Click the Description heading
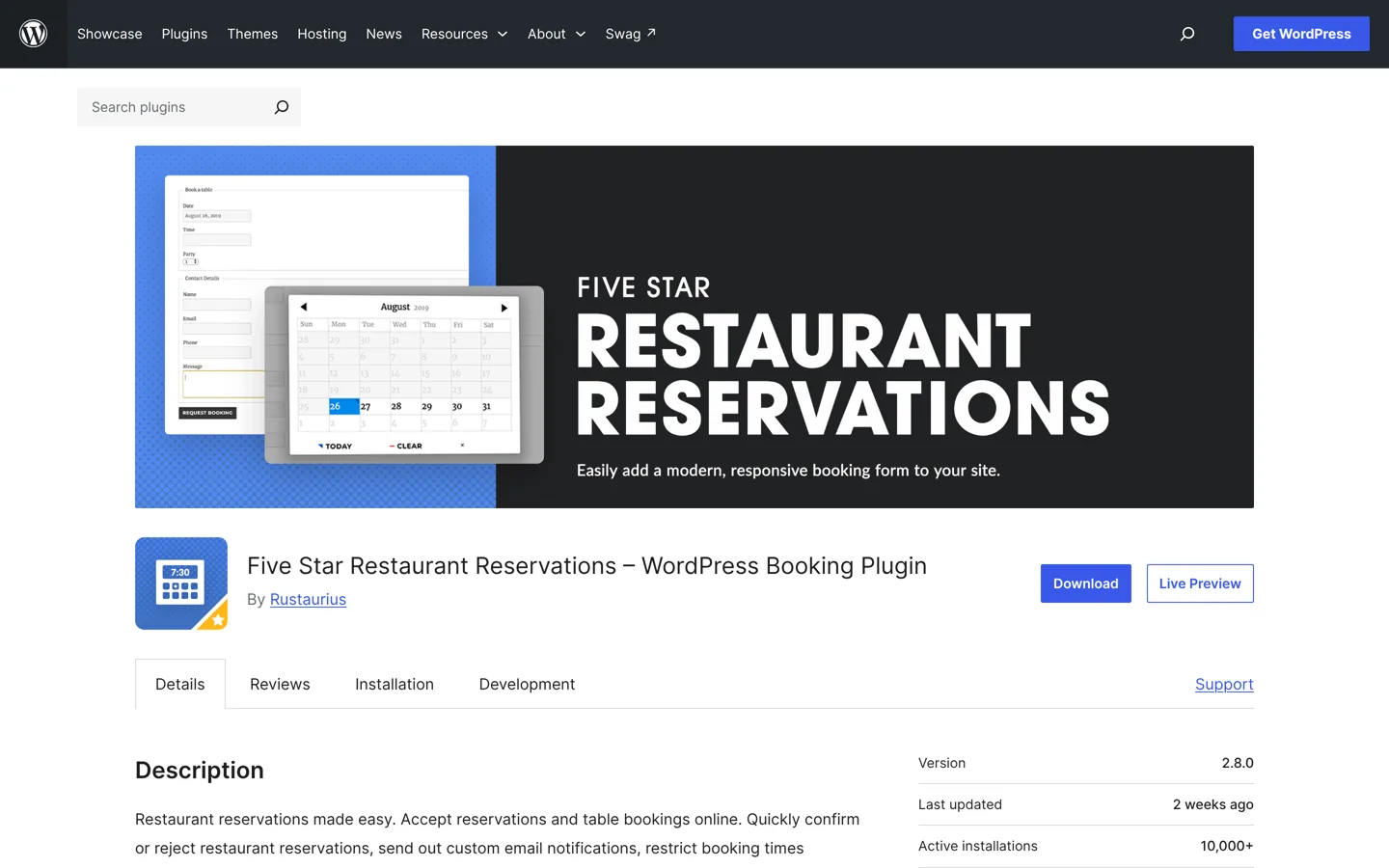Screen dimensions: 1389x868 click(x=200, y=770)
